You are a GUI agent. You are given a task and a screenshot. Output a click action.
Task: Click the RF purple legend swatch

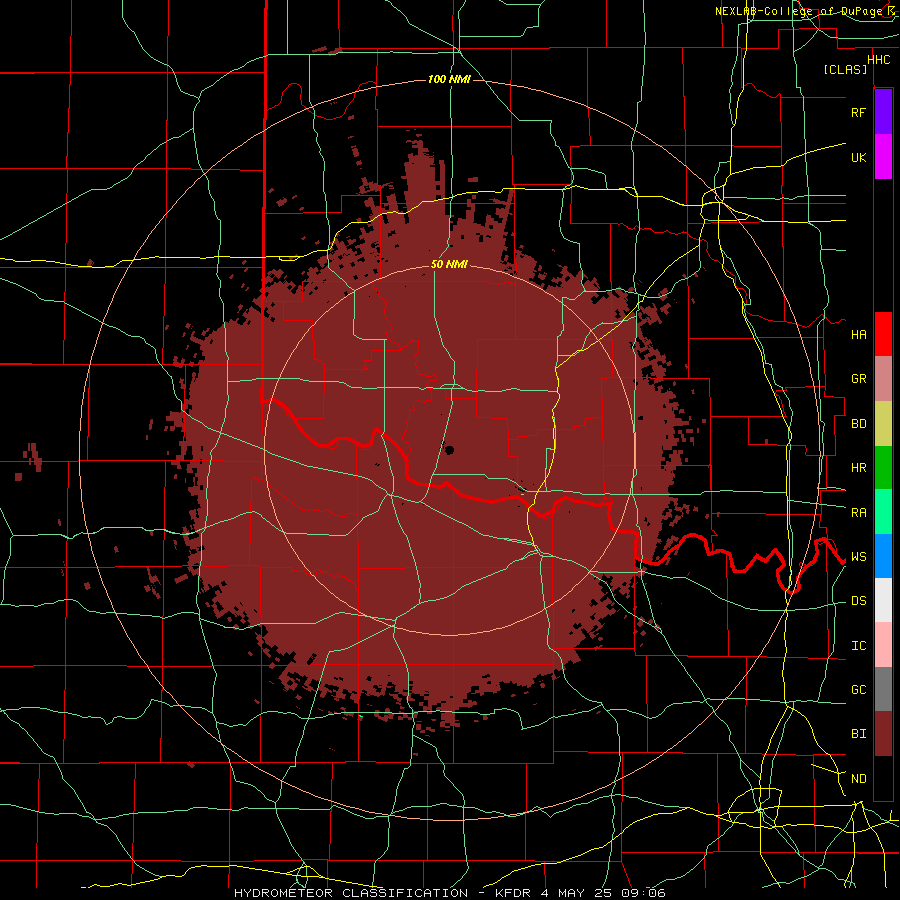pyautogui.click(x=883, y=112)
